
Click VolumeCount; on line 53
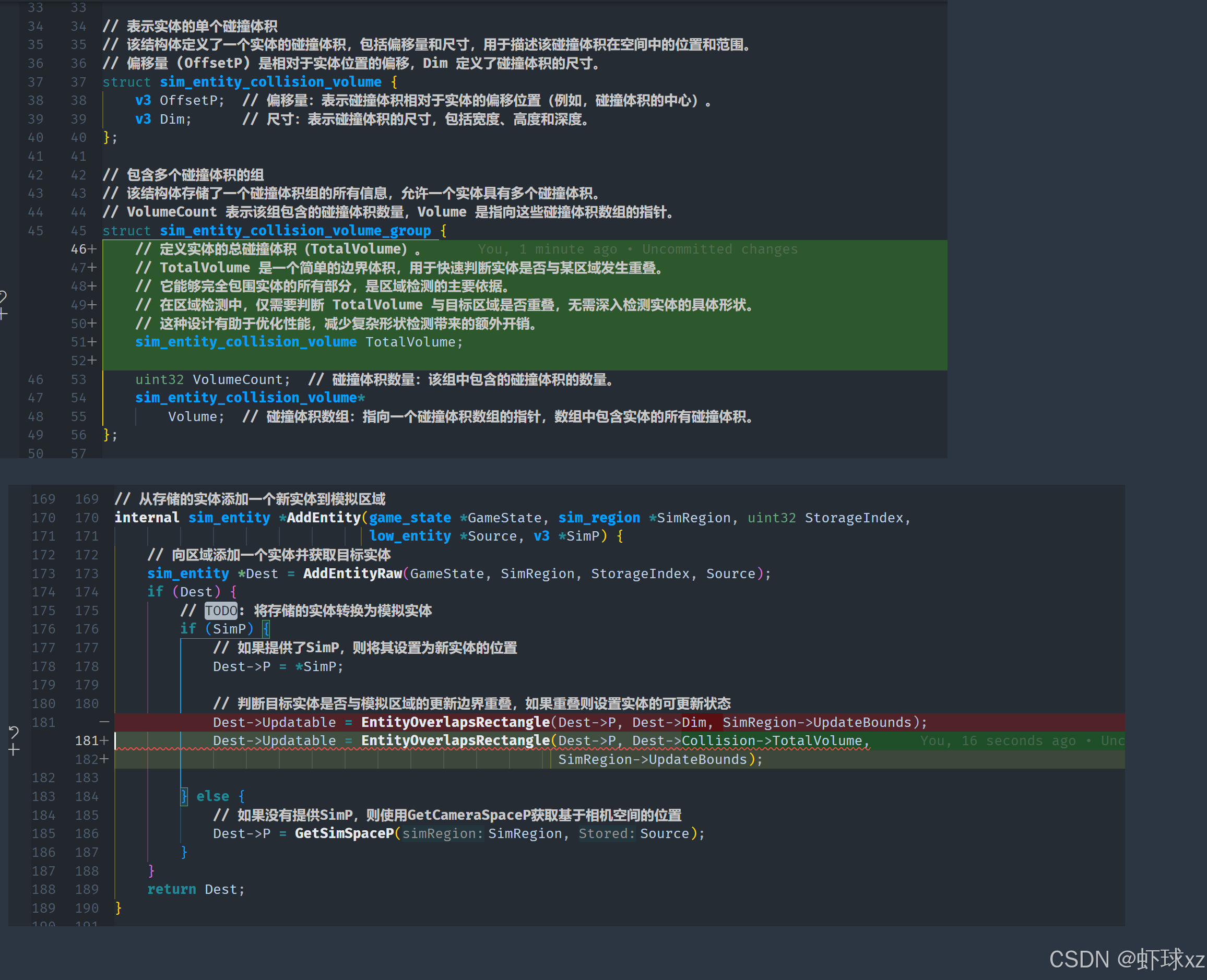(x=242, y=379)
